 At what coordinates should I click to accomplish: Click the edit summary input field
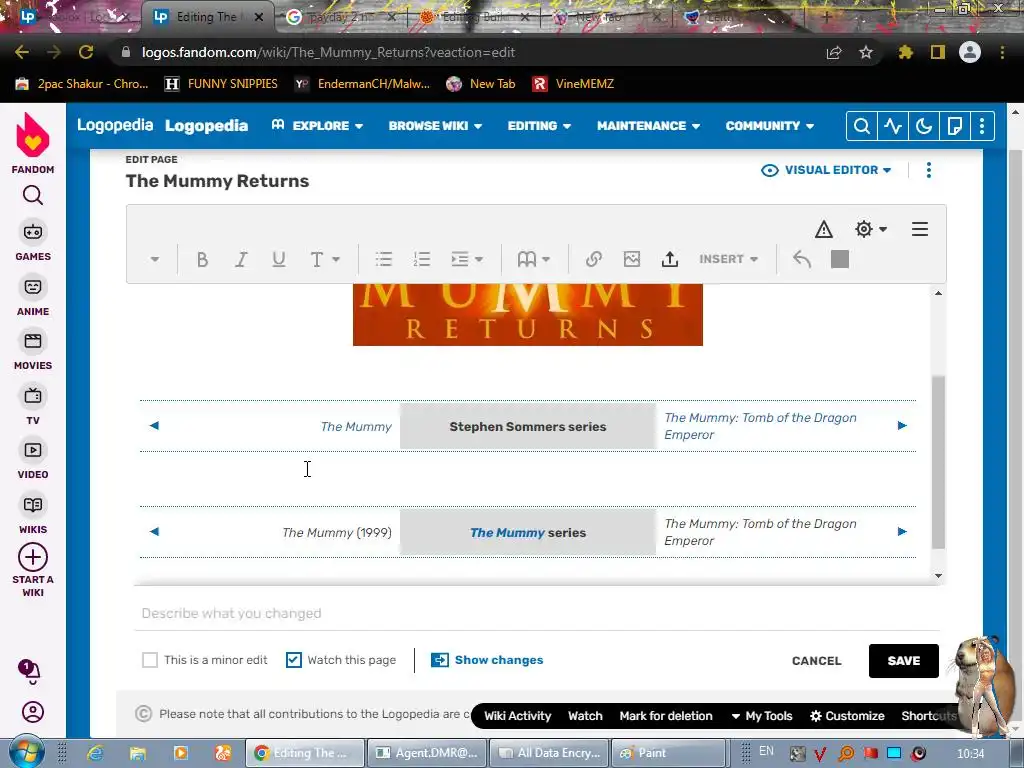pos(537,613)
